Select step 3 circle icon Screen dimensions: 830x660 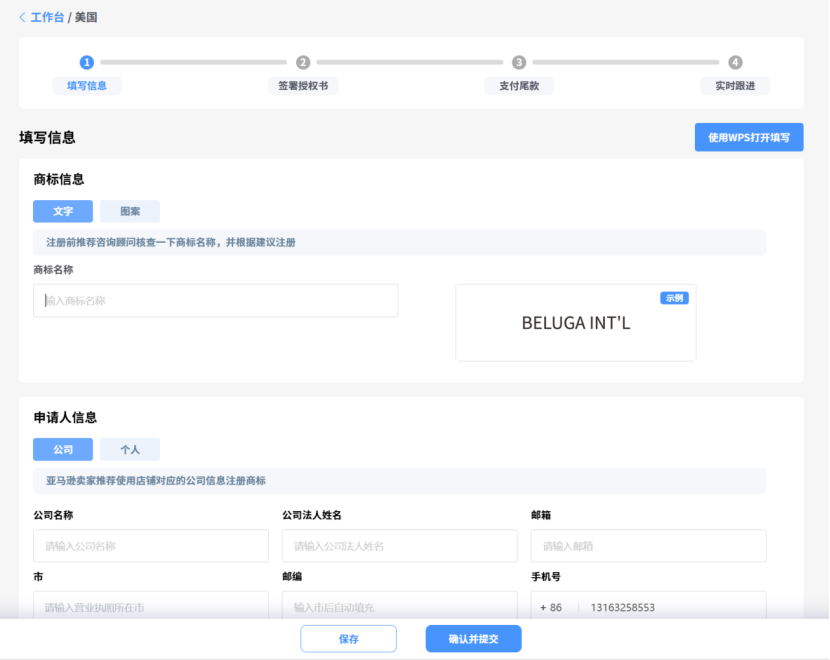pyautogui.click(x=519, y=62)
